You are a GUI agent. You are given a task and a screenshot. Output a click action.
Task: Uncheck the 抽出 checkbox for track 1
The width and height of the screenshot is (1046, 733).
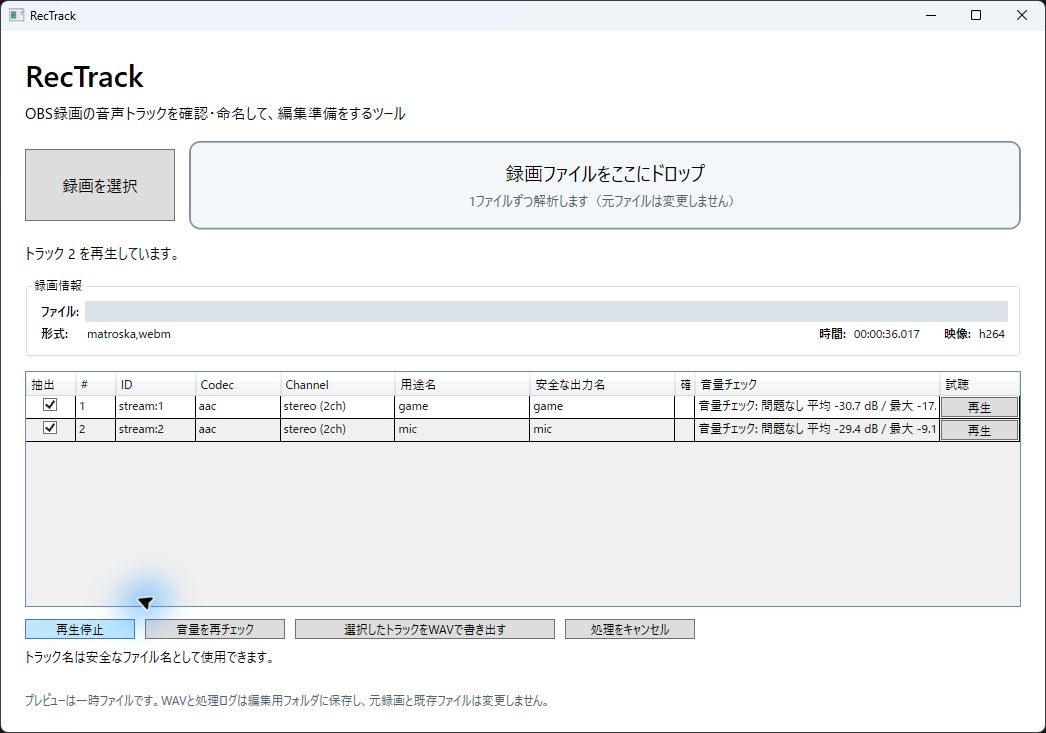tap(50, 405)
